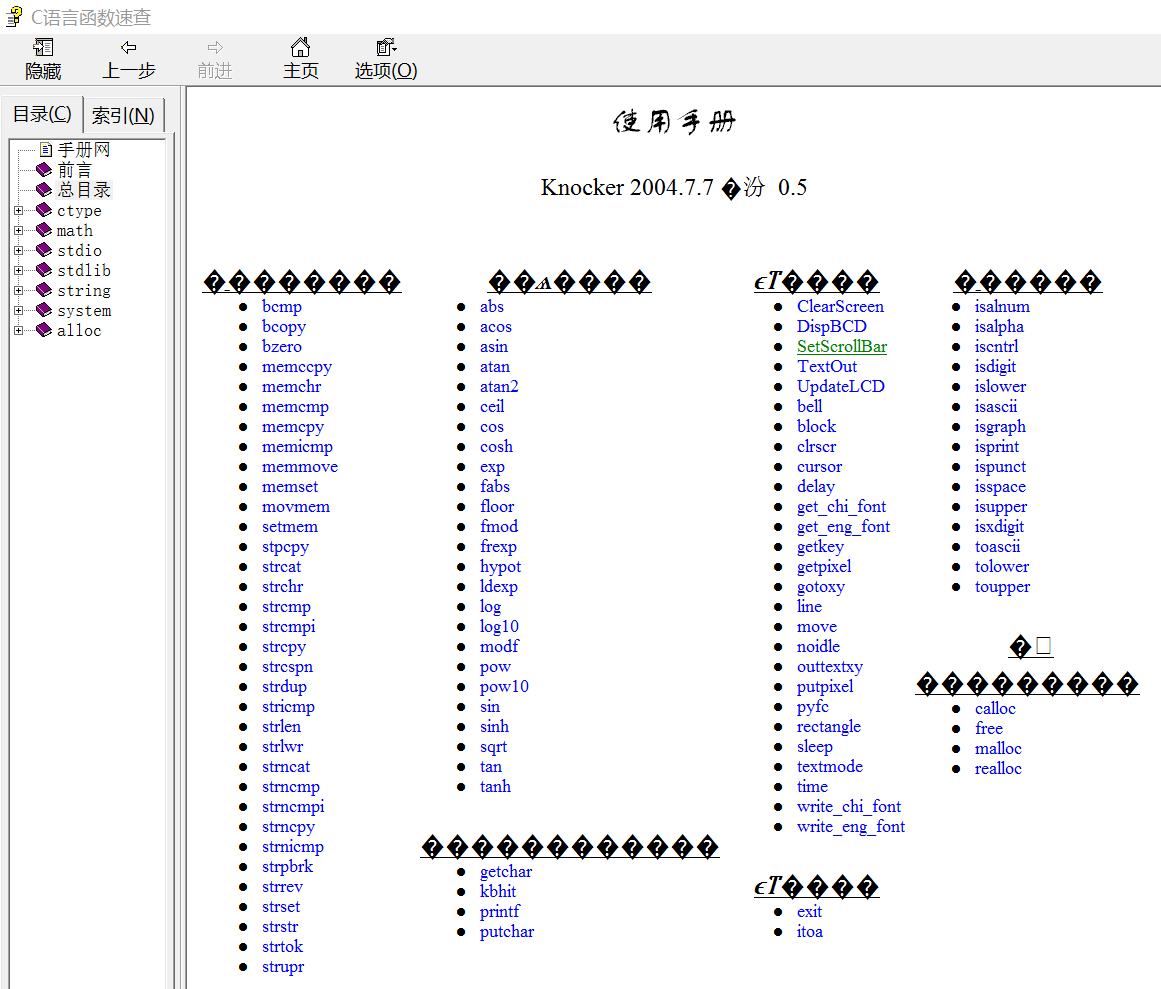This screenshot has height=989, width=1161.
Task: Open the getchar function link
Action: point(506,871)
